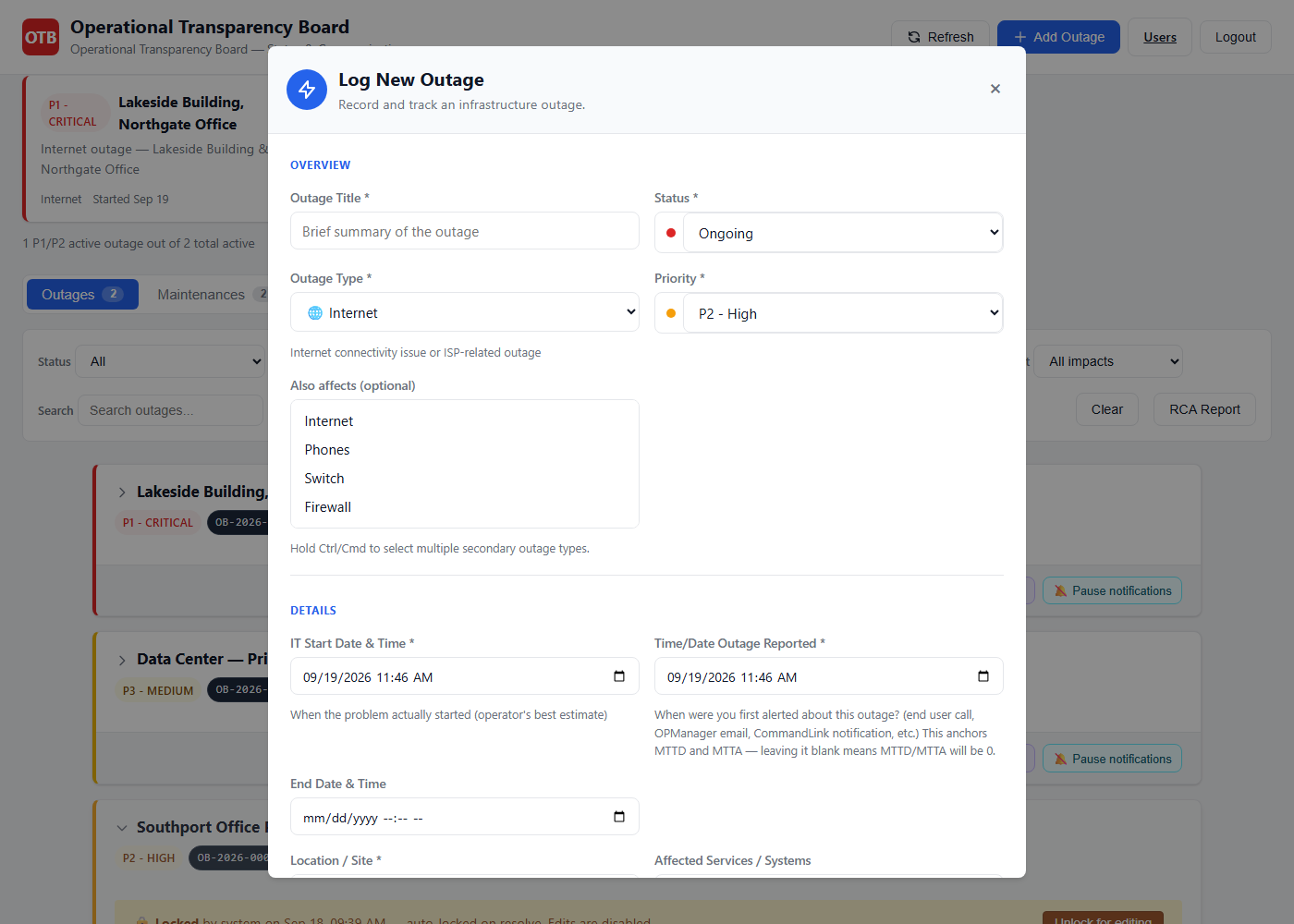
Task: Click the Clear filters button
Action: tap(1107, 409)
